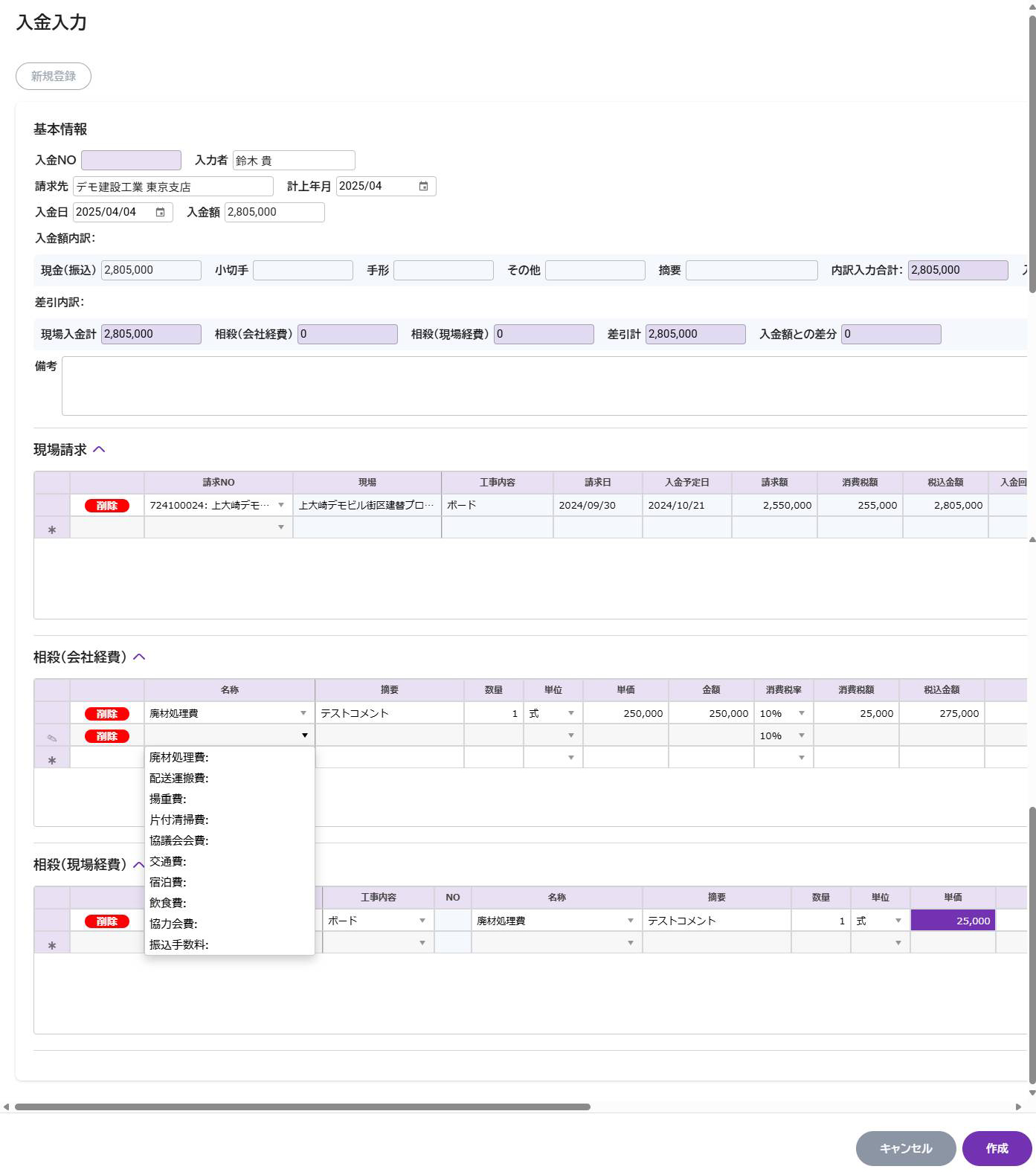Click the 入力者 field showing 鈴木 貴
Image resolution: width=1036 pixels, height=1172 pixels.
294,160
